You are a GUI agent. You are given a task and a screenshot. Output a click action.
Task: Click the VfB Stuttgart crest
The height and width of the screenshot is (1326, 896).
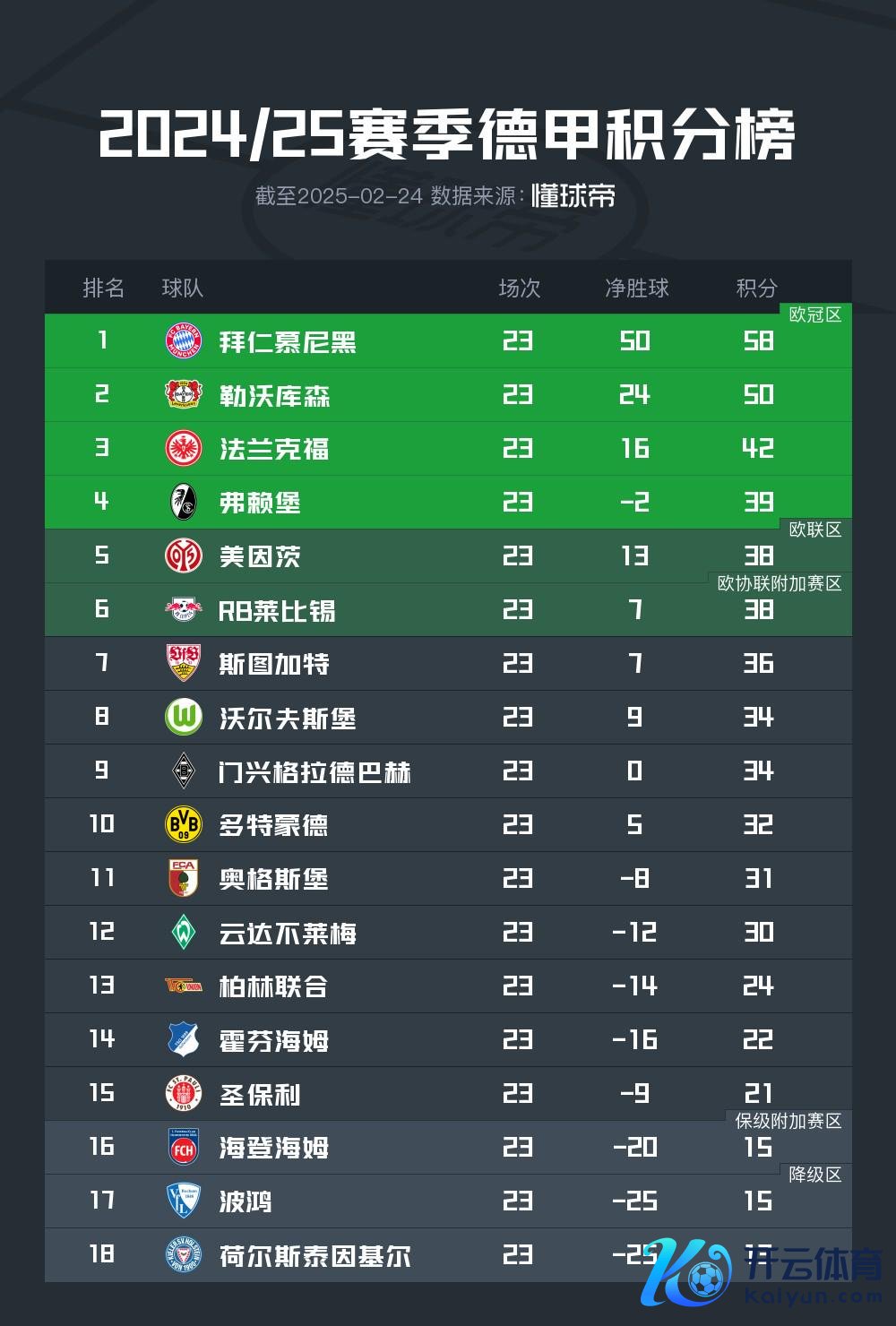(x=184, y=663)
